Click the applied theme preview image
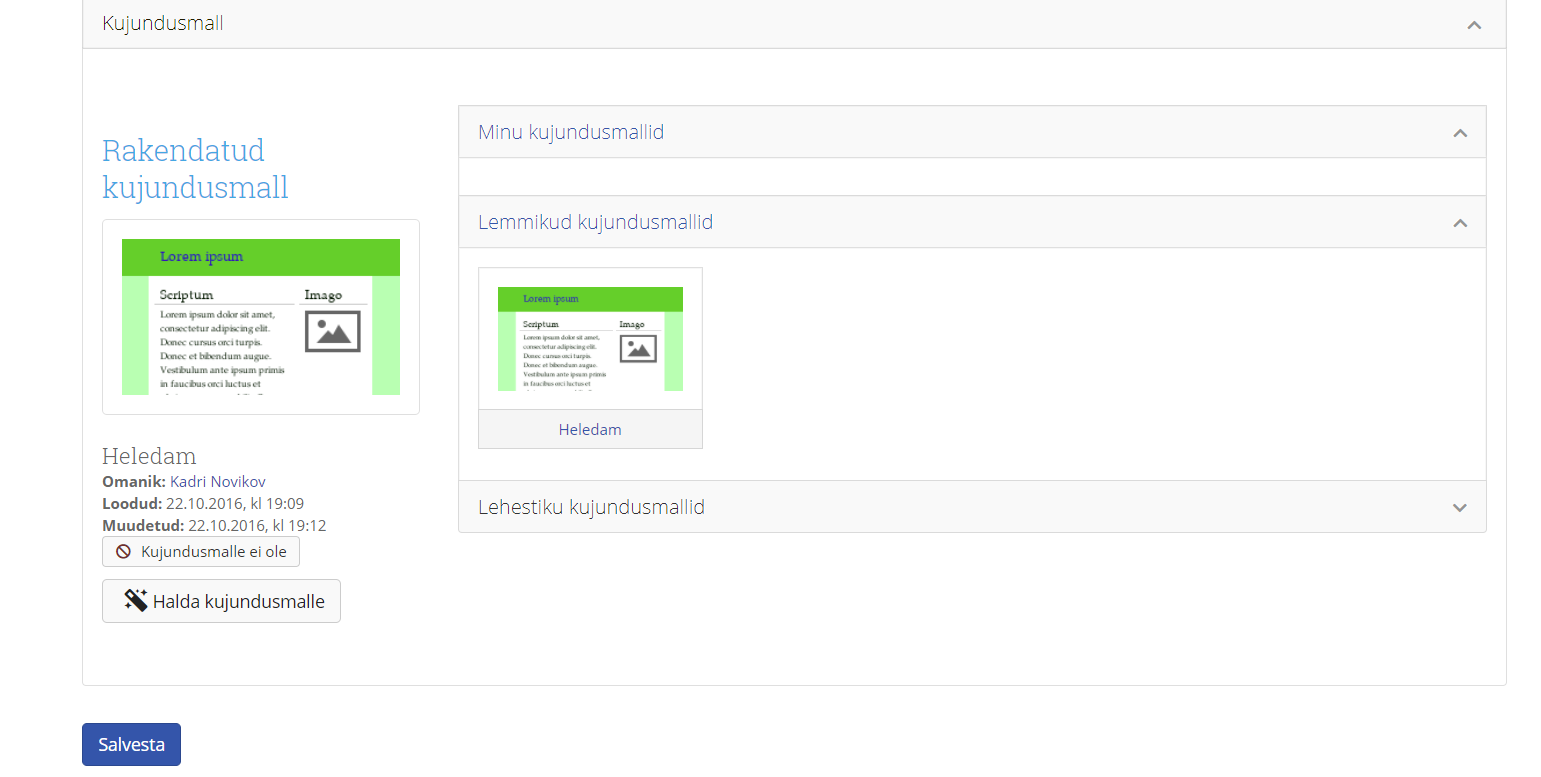The height and width of the screenshot is (777, 1541). pyautogui.click(x=261, y=317)
